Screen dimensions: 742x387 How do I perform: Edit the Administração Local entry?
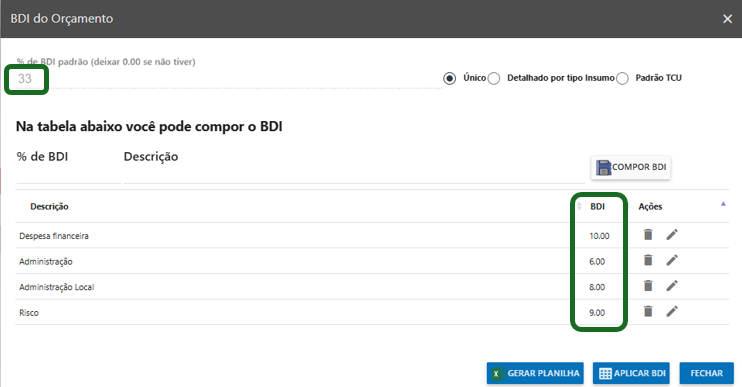point(672,286)
